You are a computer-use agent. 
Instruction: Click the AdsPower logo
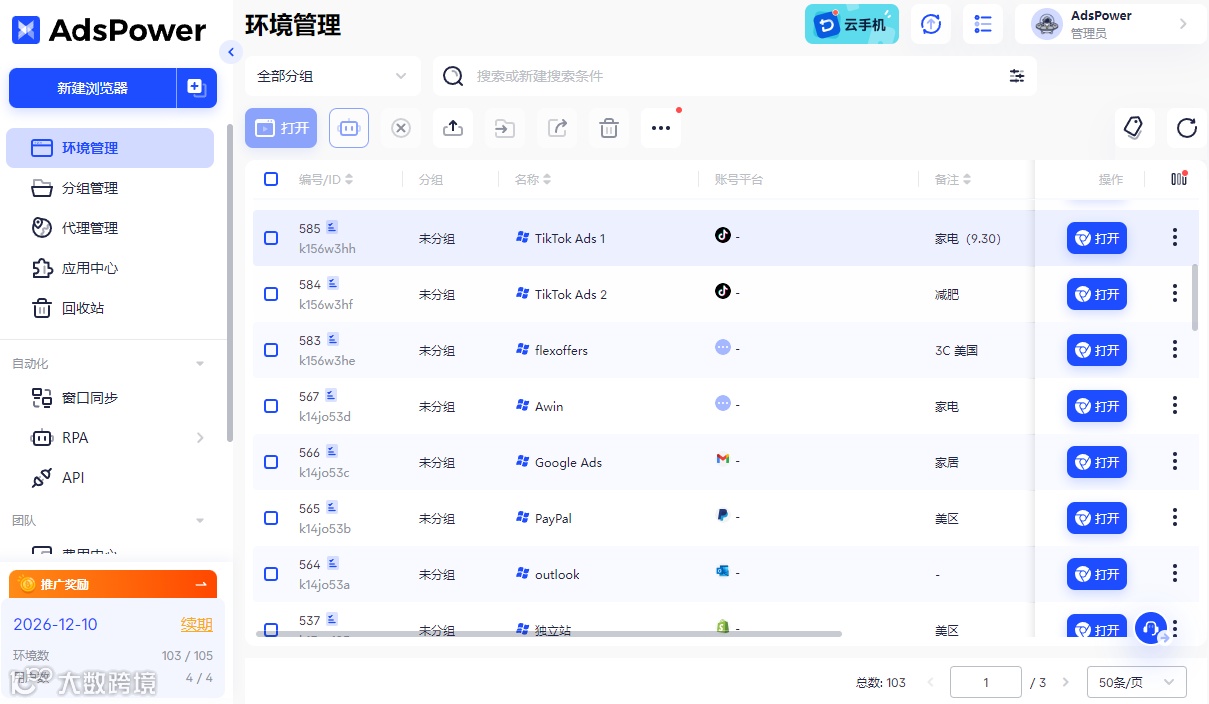pyautogui.click(x=109, y=30)
